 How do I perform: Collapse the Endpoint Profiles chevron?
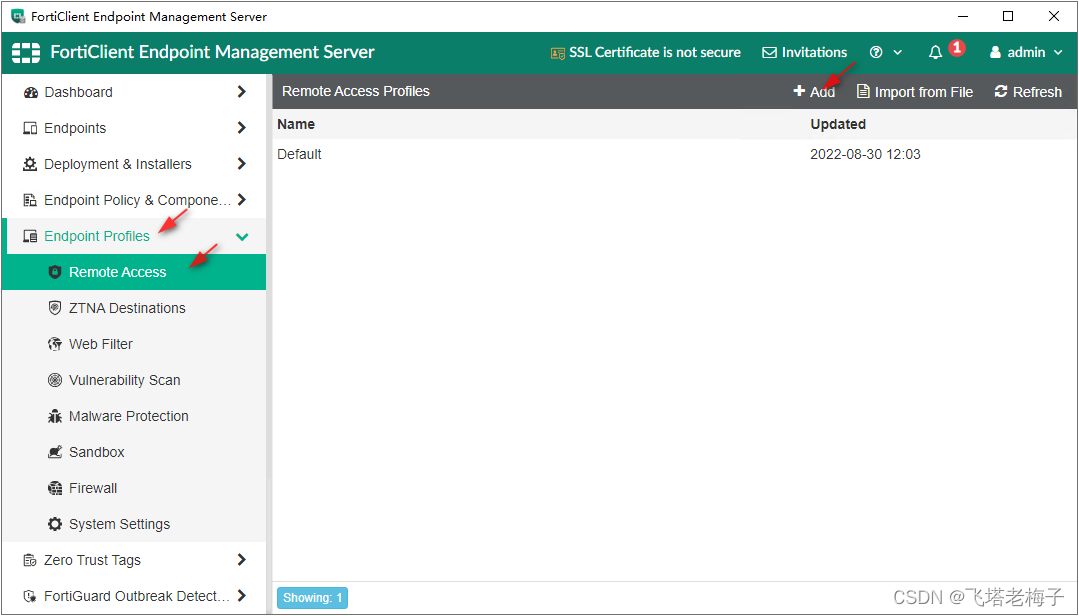242,237
